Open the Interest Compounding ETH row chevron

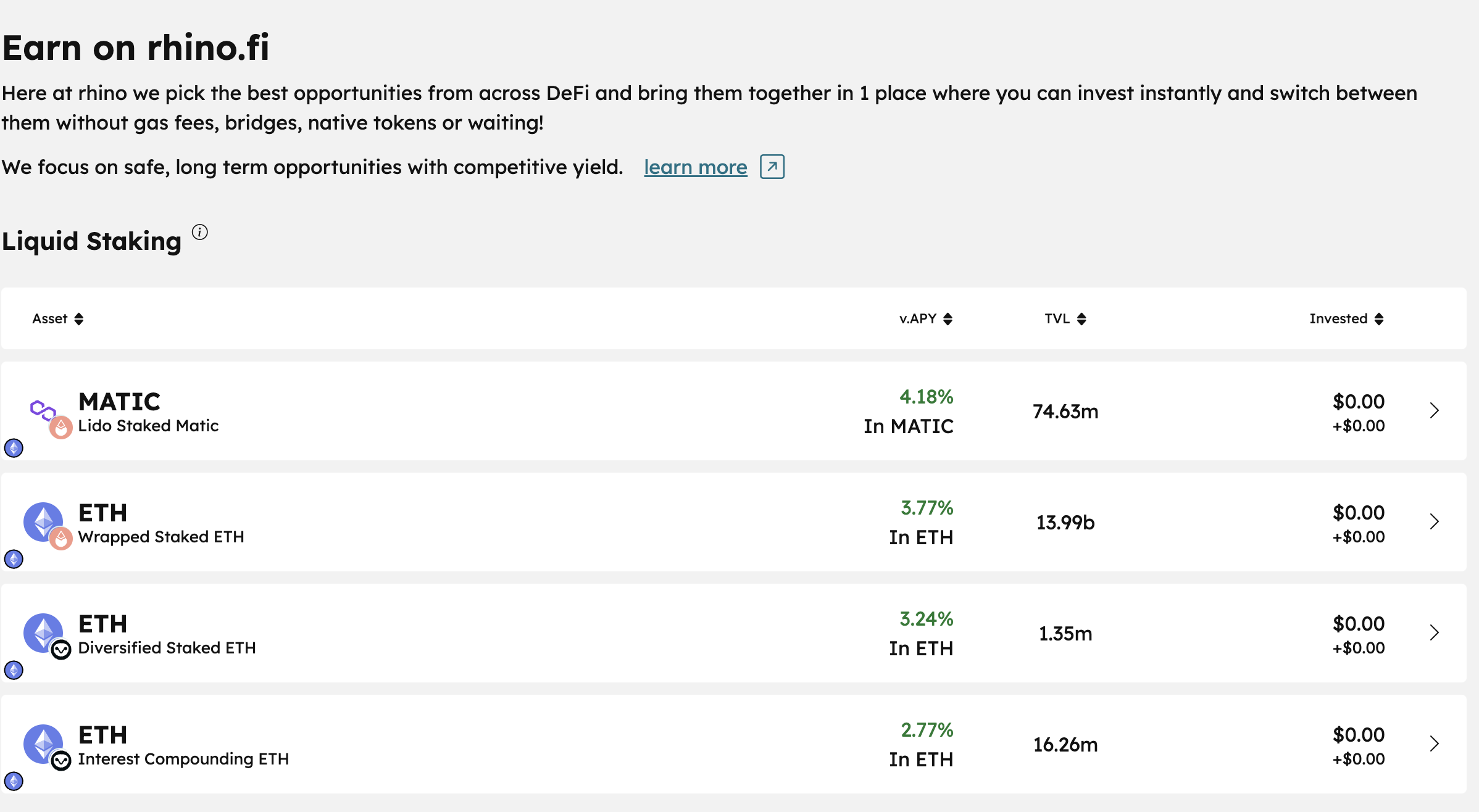coord(1435,744)
